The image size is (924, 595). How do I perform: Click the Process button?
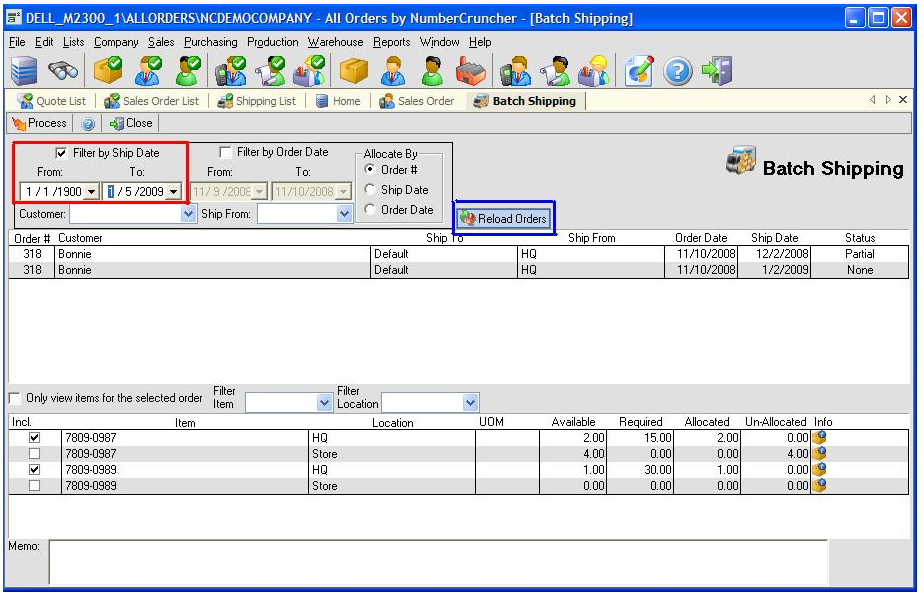[39, 123]
